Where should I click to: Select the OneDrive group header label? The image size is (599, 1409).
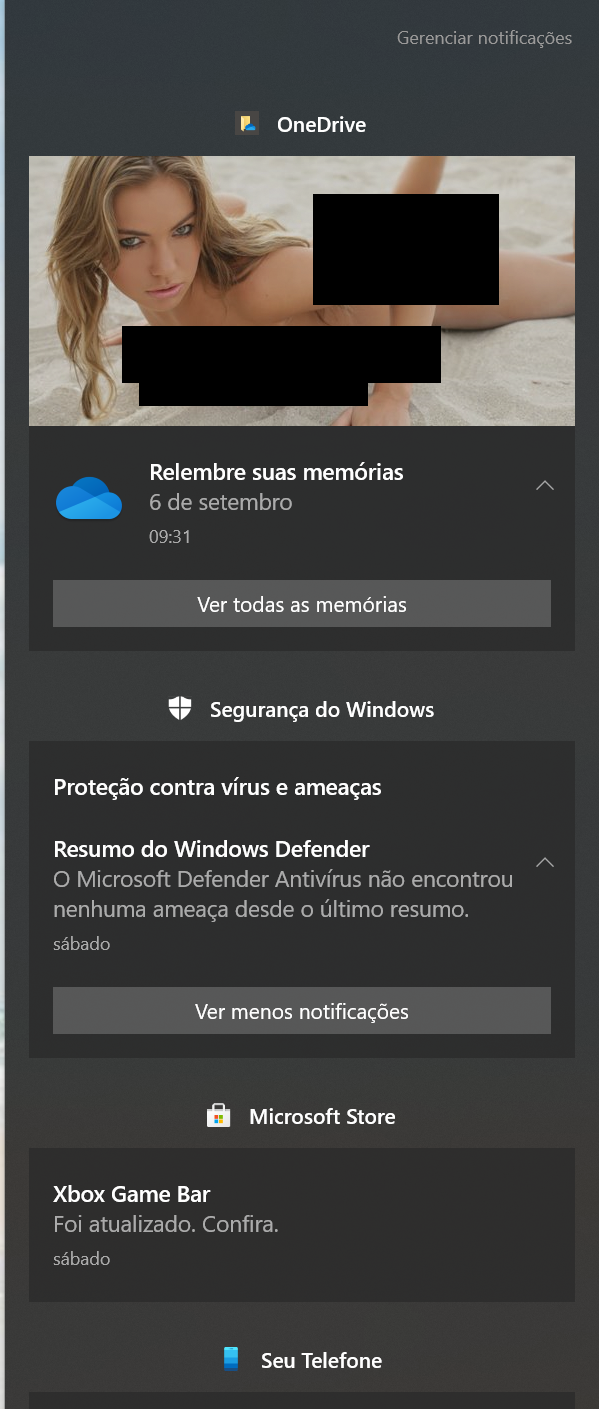point(321,125)
